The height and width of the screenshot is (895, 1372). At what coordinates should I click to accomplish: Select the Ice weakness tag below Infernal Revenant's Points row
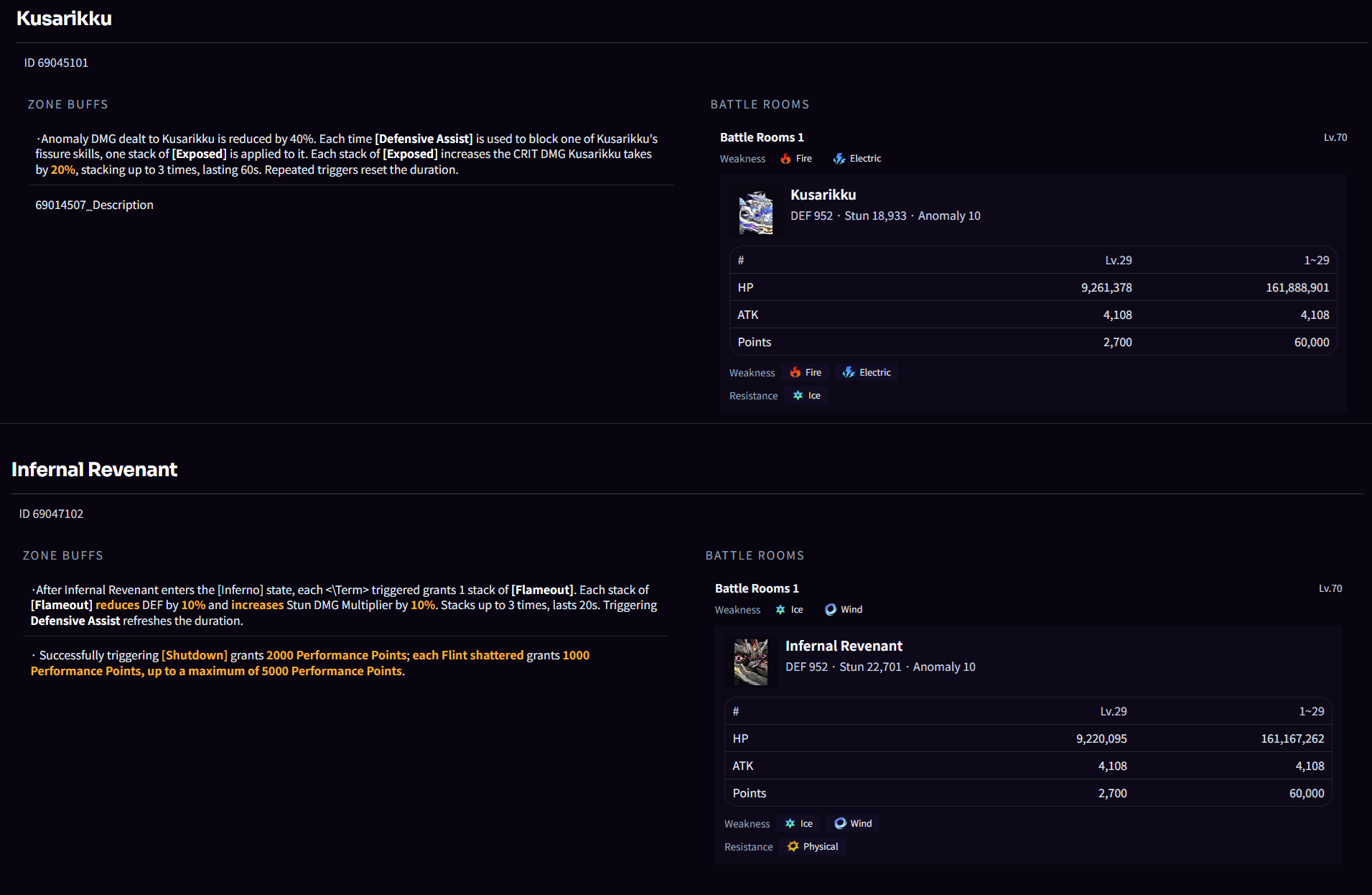tap(798, 824)
